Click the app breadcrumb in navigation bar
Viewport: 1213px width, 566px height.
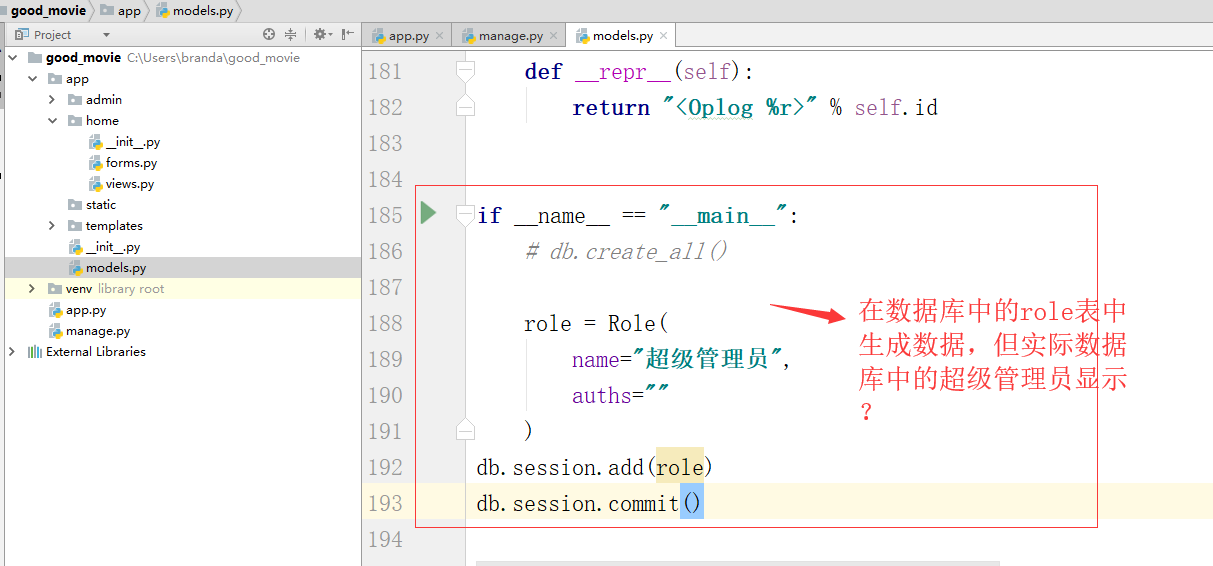(129, 11)
